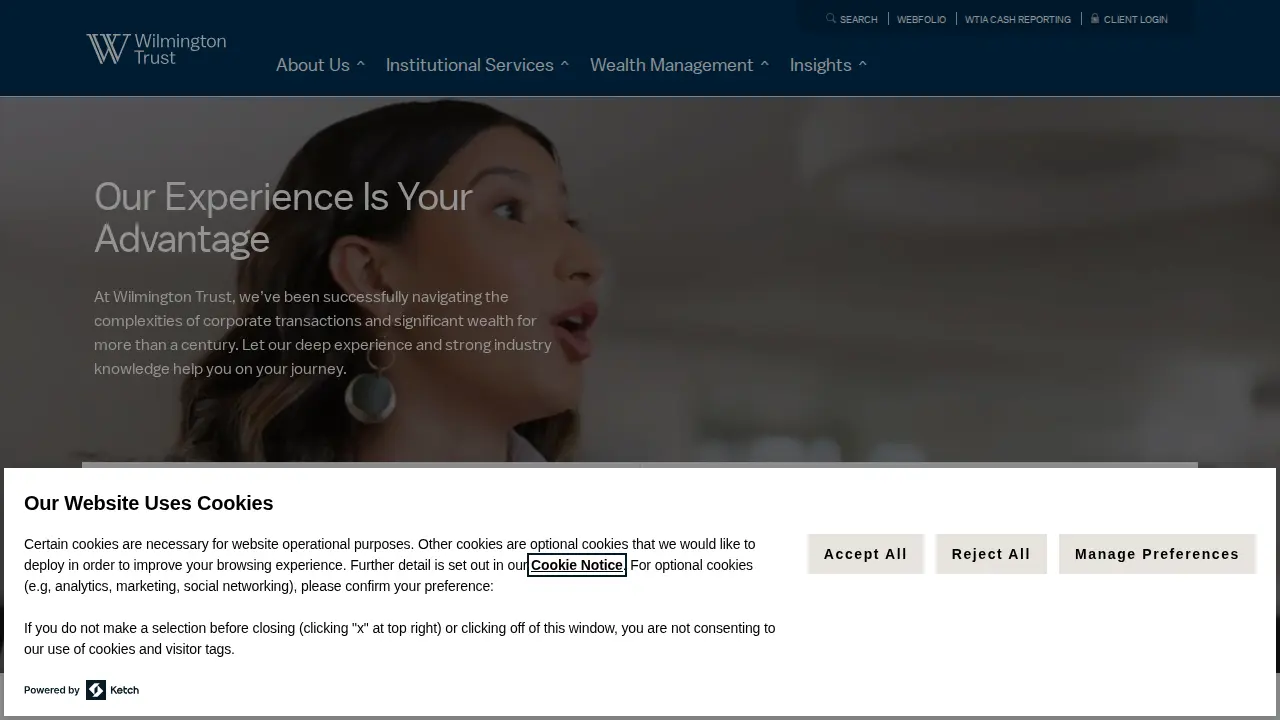Open the Insights menu
This screenshot has width=1280, height=720.
821,65
